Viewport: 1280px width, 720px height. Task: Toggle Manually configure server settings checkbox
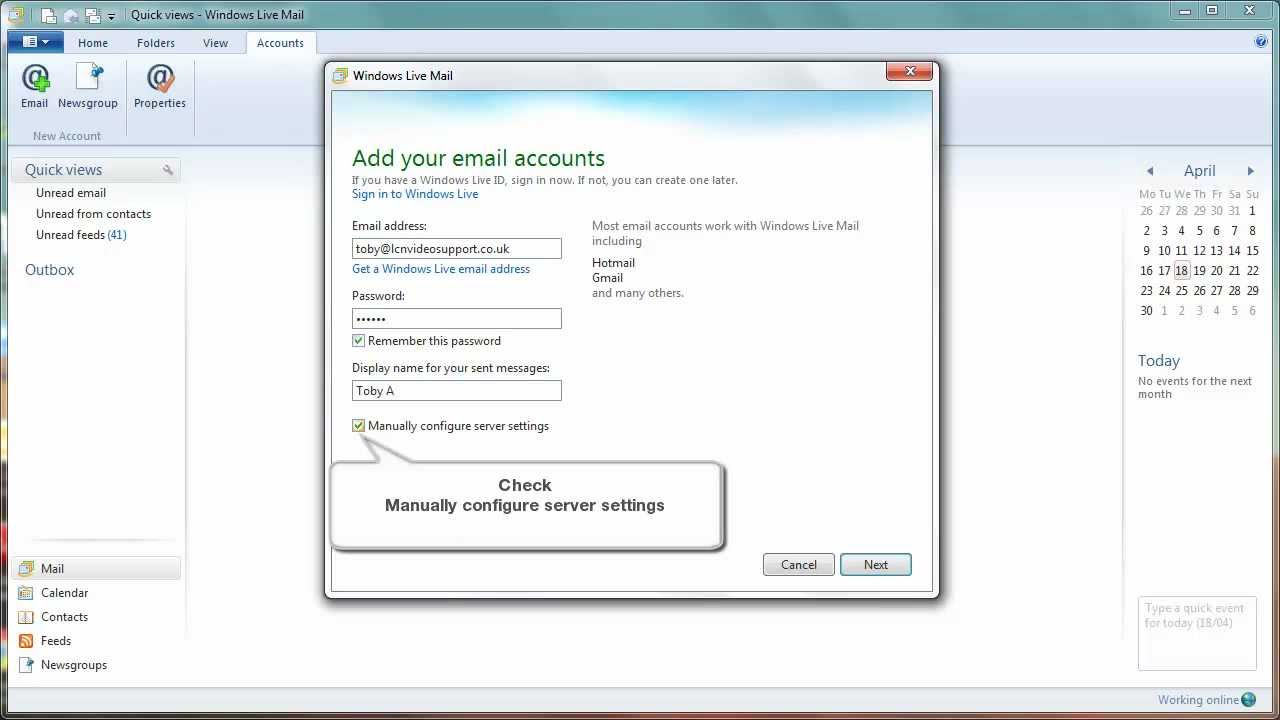359,426
